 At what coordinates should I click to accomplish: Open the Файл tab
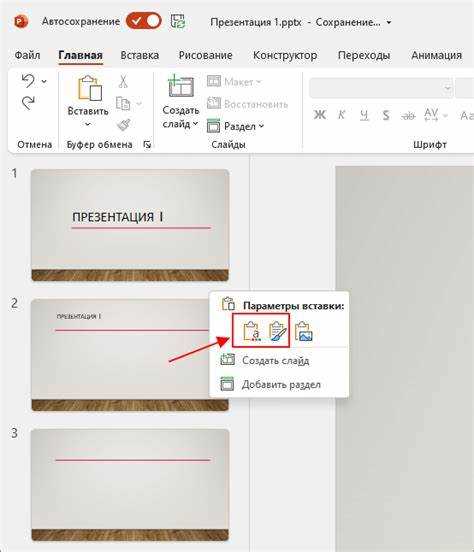[x=27, y=55]
